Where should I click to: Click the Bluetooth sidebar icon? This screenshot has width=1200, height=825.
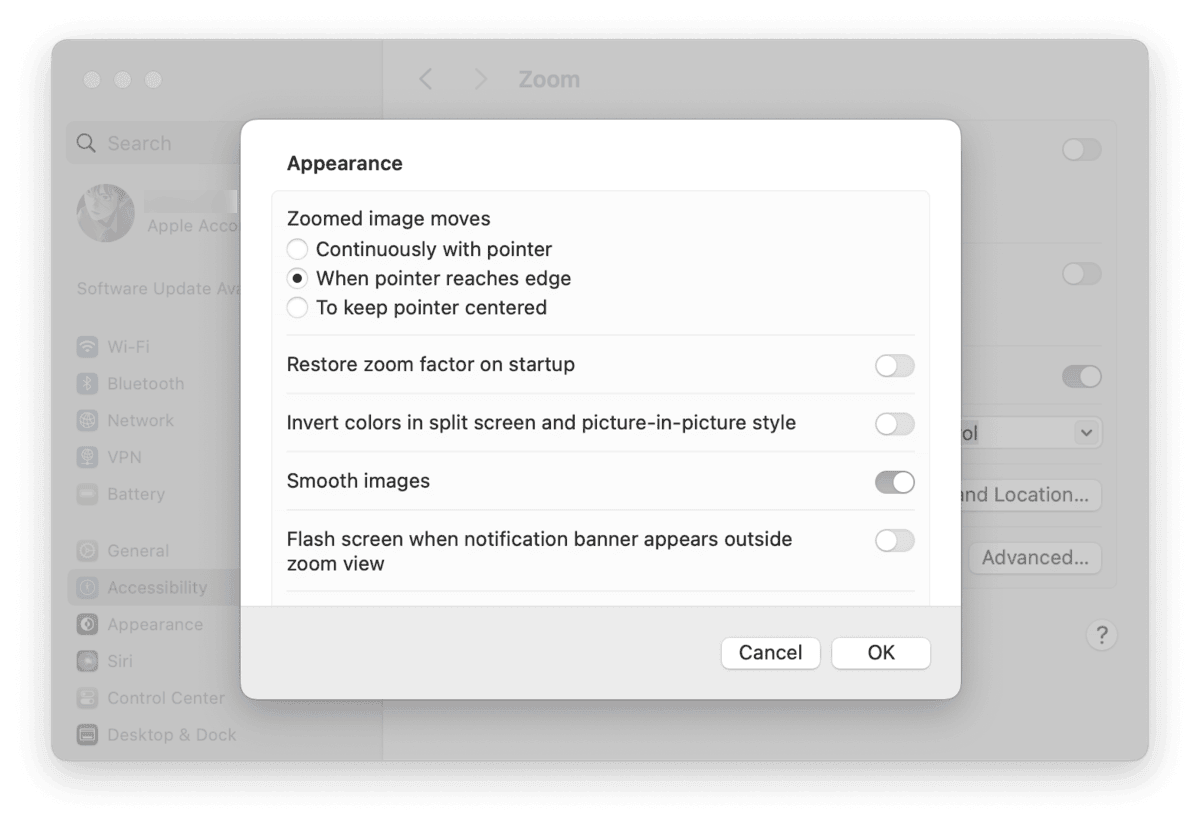click(x=88, y=384)
